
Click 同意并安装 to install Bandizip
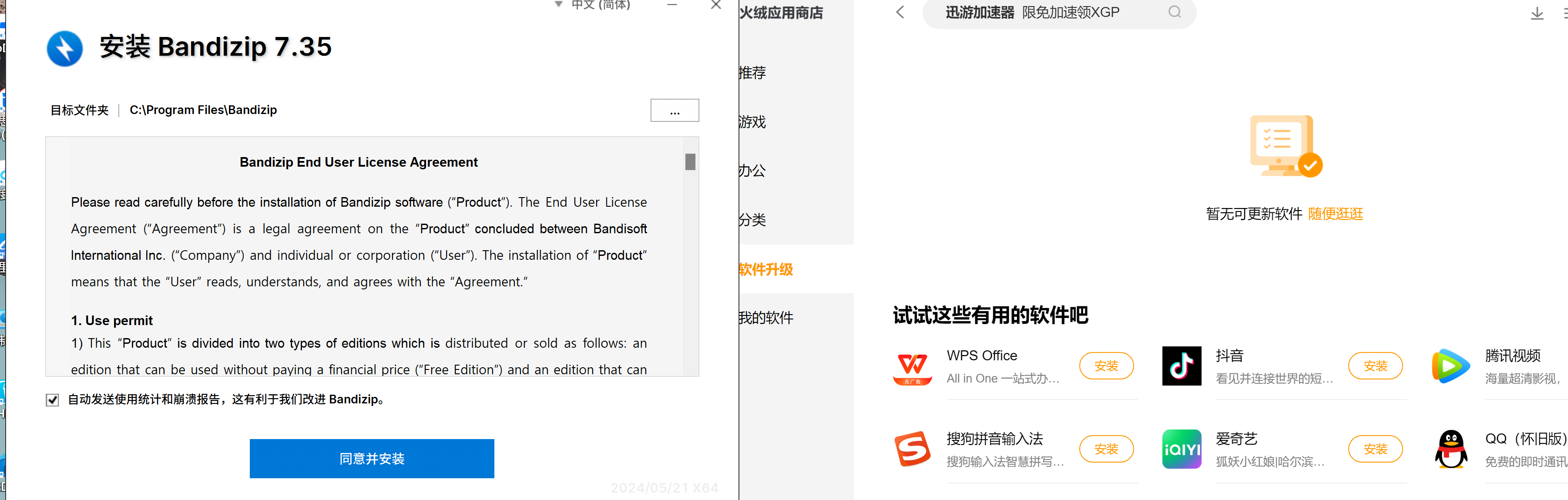[x=371, y=459]
